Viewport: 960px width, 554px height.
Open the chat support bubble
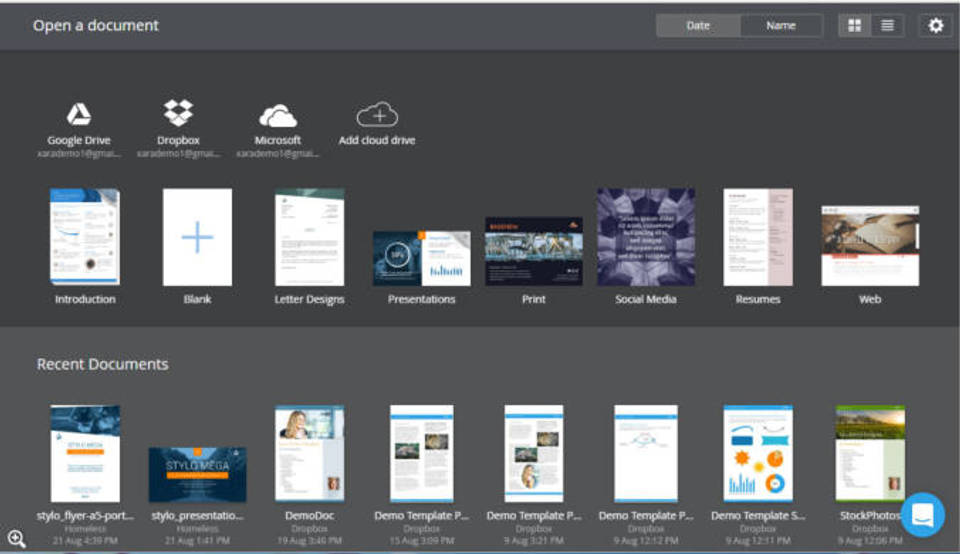(x=922, y=515)
